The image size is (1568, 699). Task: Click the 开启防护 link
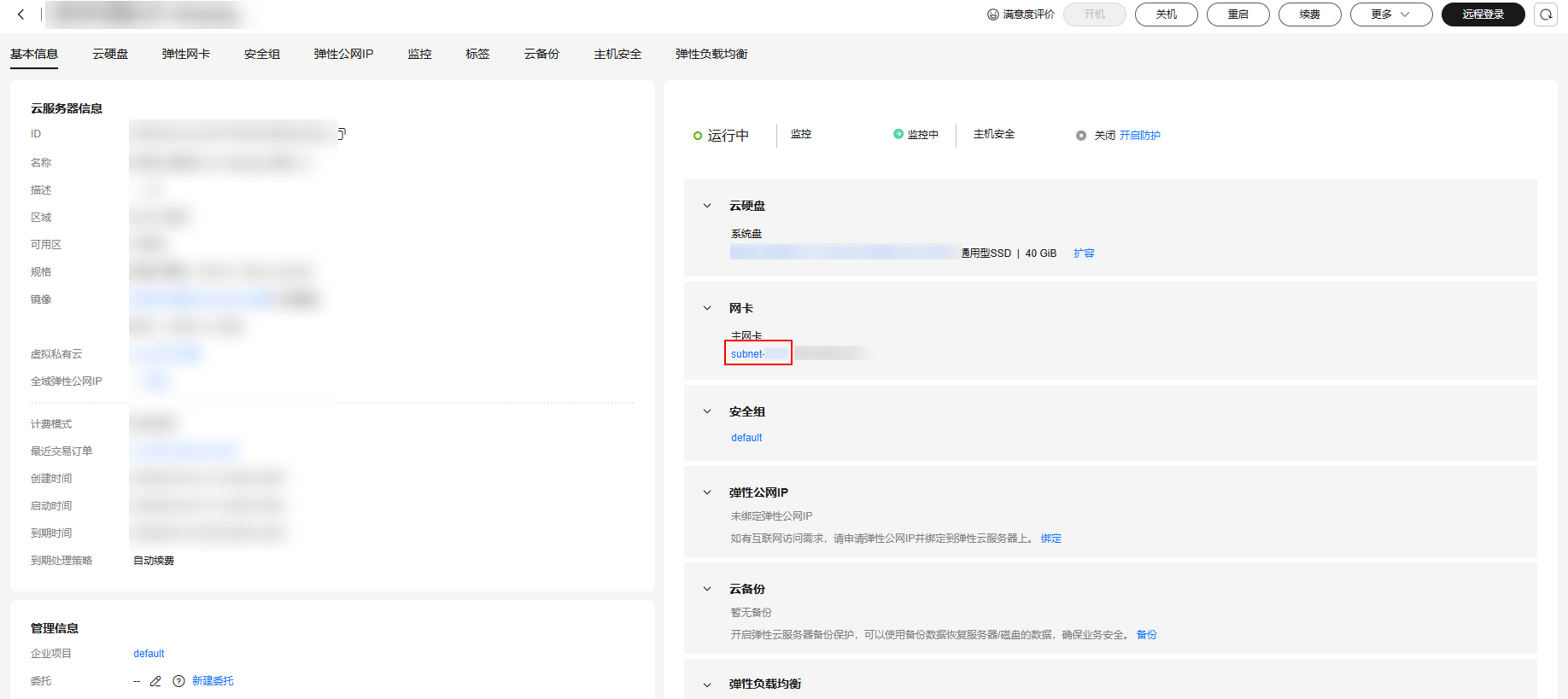1140,135
